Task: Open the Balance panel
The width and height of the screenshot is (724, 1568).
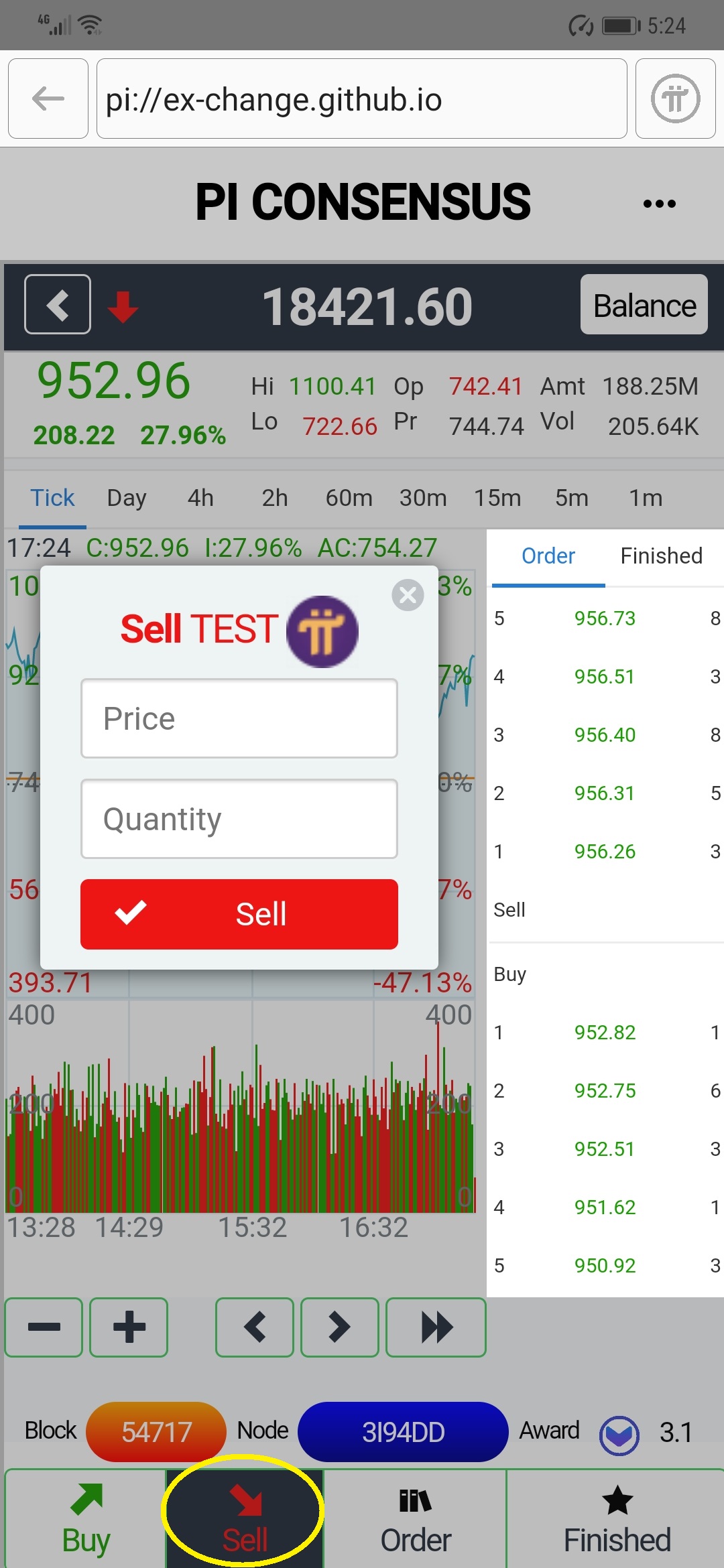Action: pos(644,305)
